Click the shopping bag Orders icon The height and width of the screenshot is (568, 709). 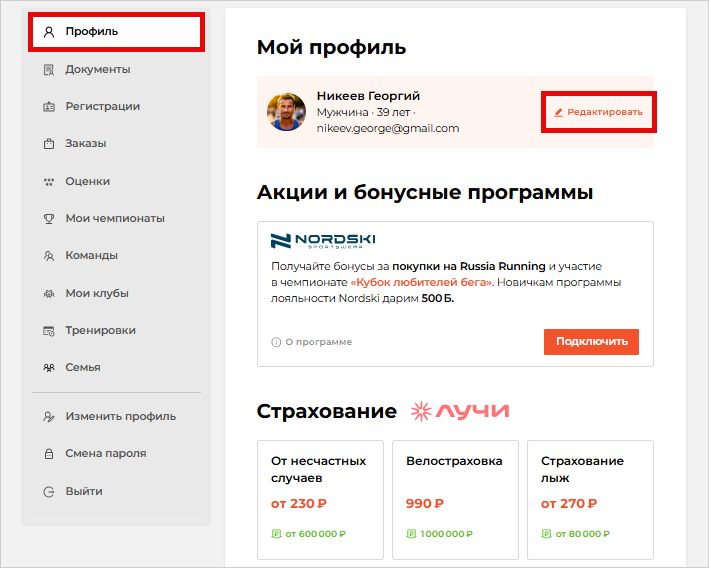tap(48, 144)
